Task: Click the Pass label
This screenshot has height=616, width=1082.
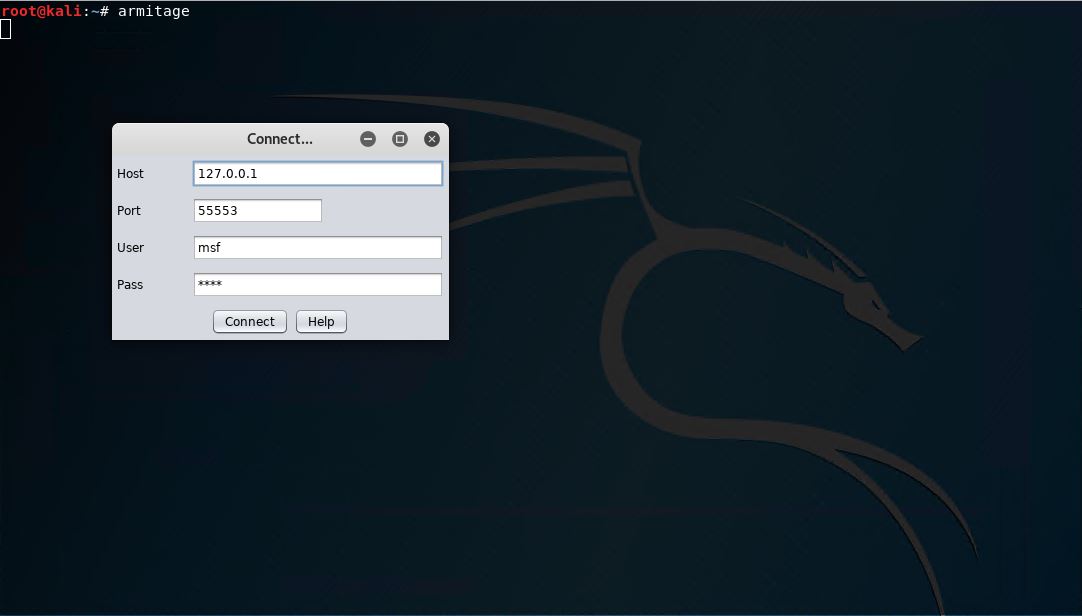Action: coord(130,284)
